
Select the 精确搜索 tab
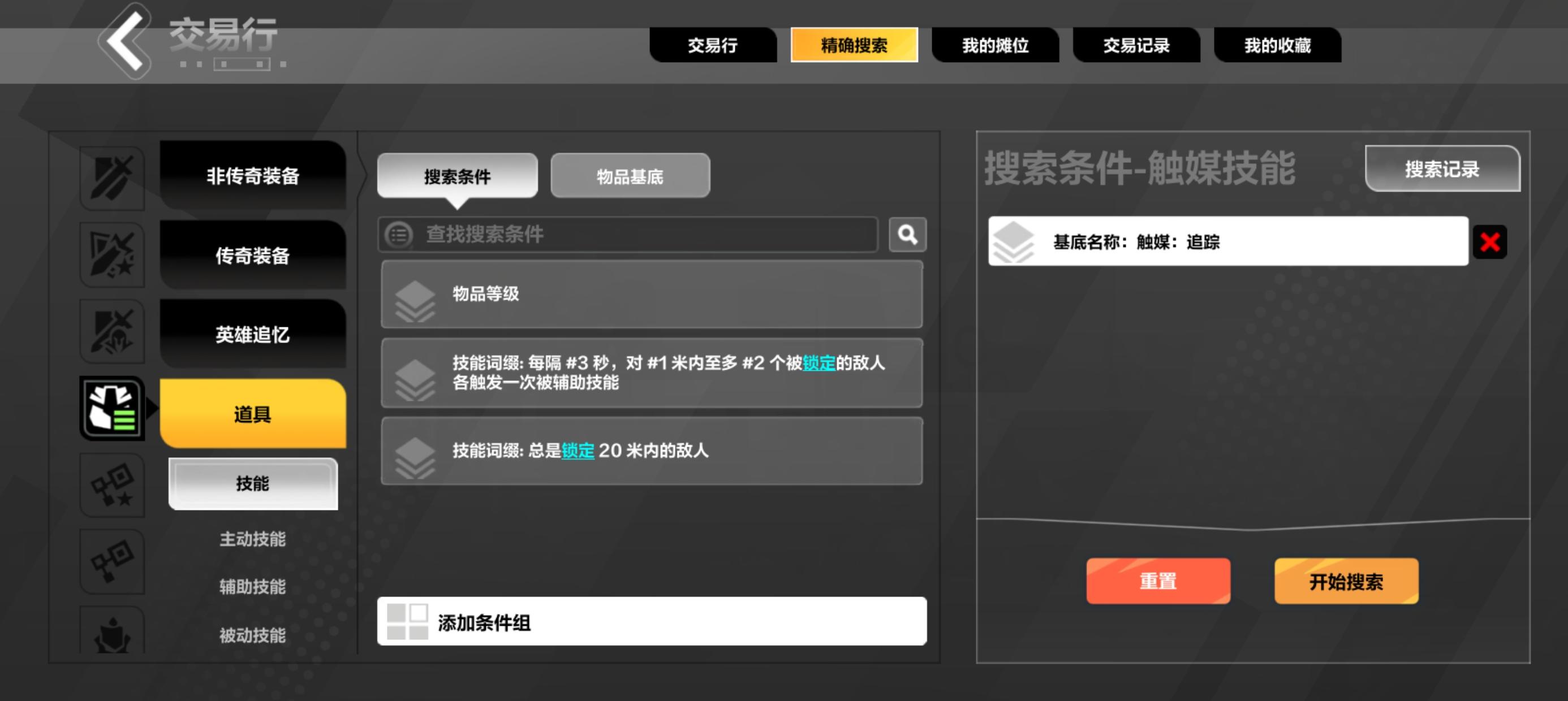click(854, 45)
